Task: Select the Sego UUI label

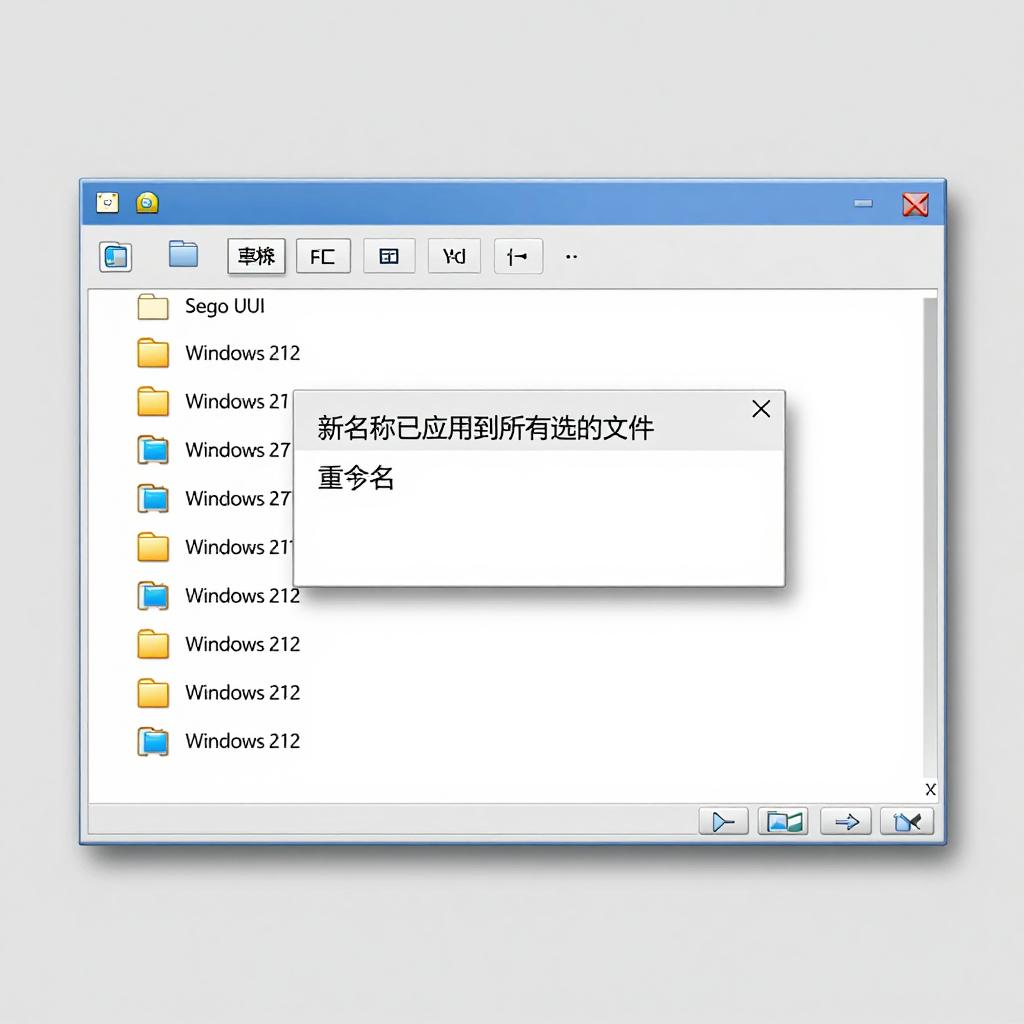Action: coord(225,306)
